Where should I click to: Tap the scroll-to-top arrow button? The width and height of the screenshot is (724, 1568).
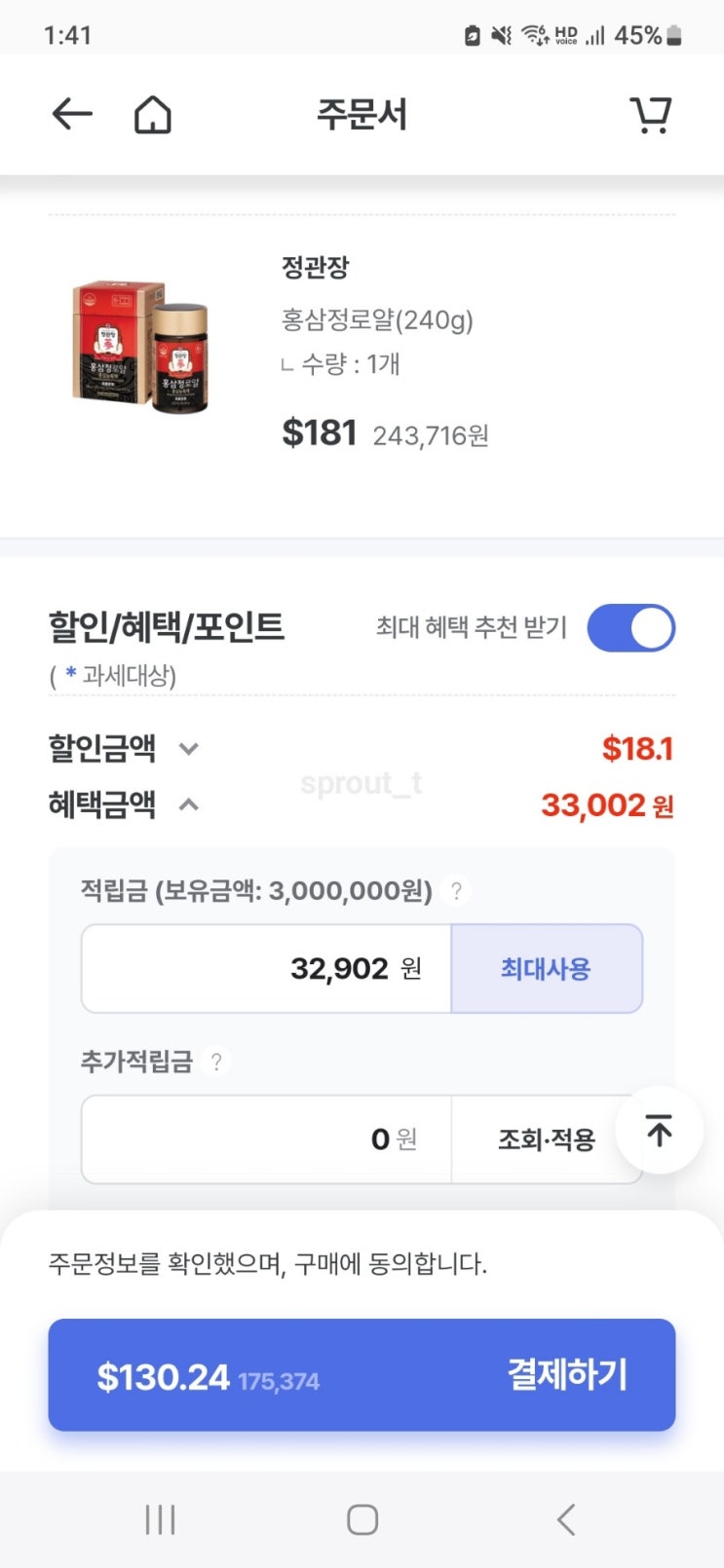(660, 1131)
